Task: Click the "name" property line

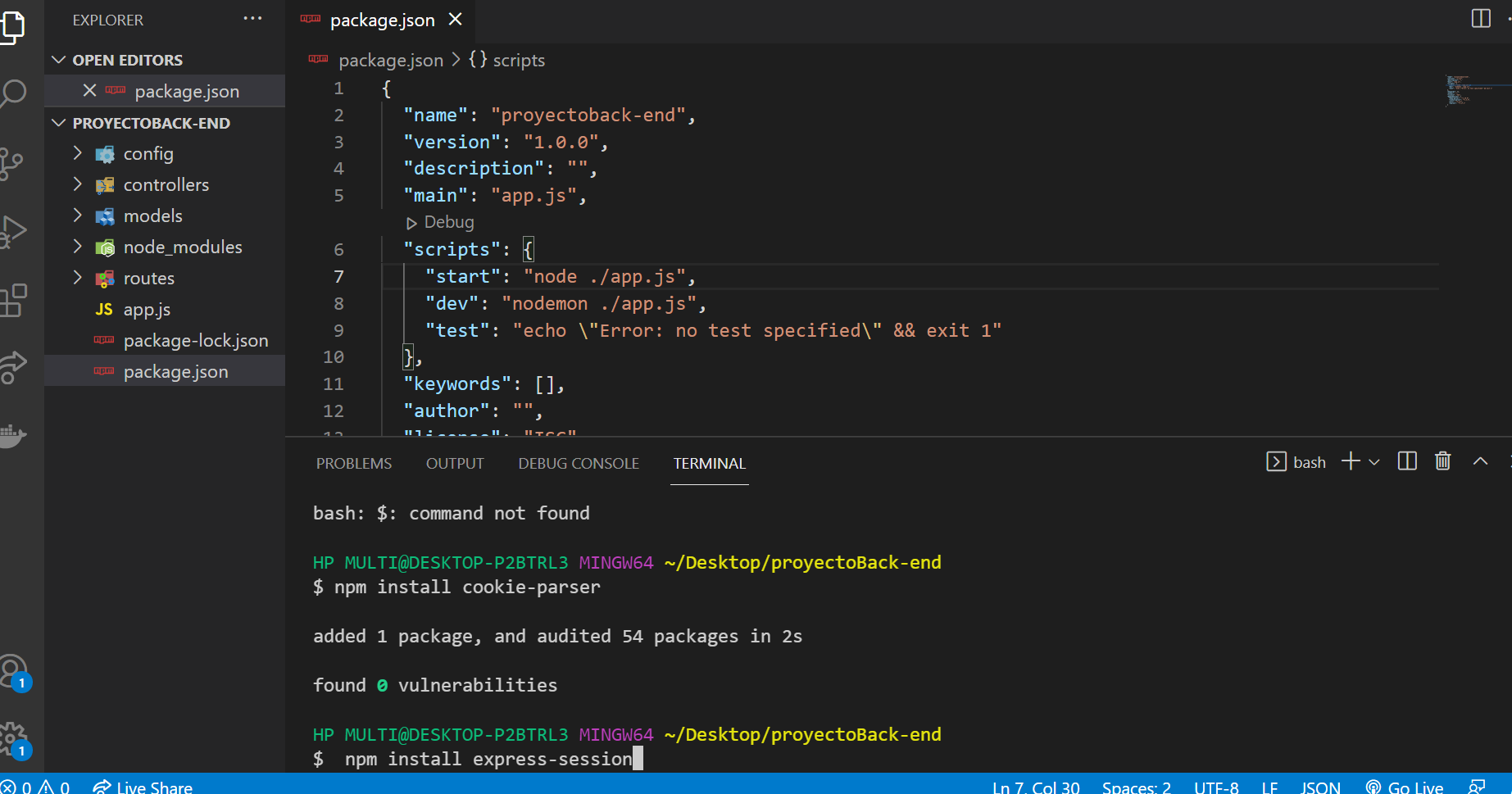Action: point(549,116)
